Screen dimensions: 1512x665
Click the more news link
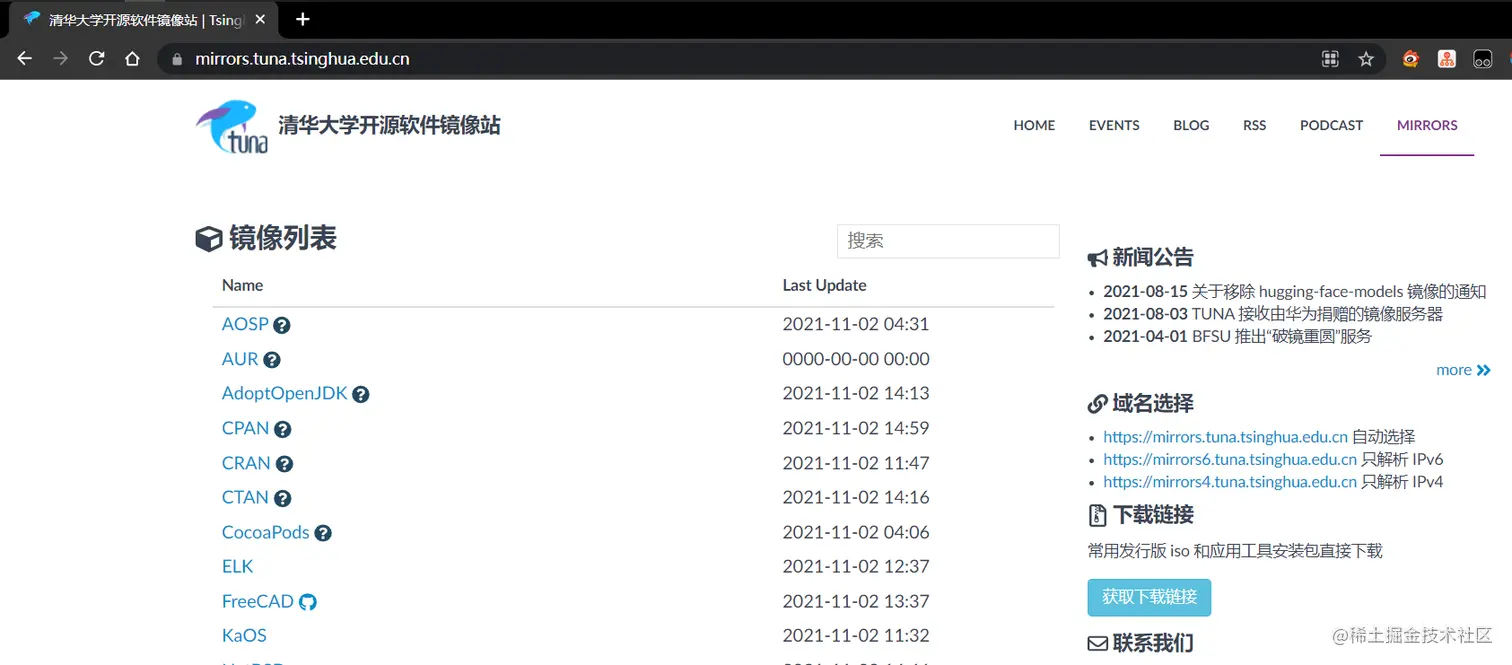1463,370
